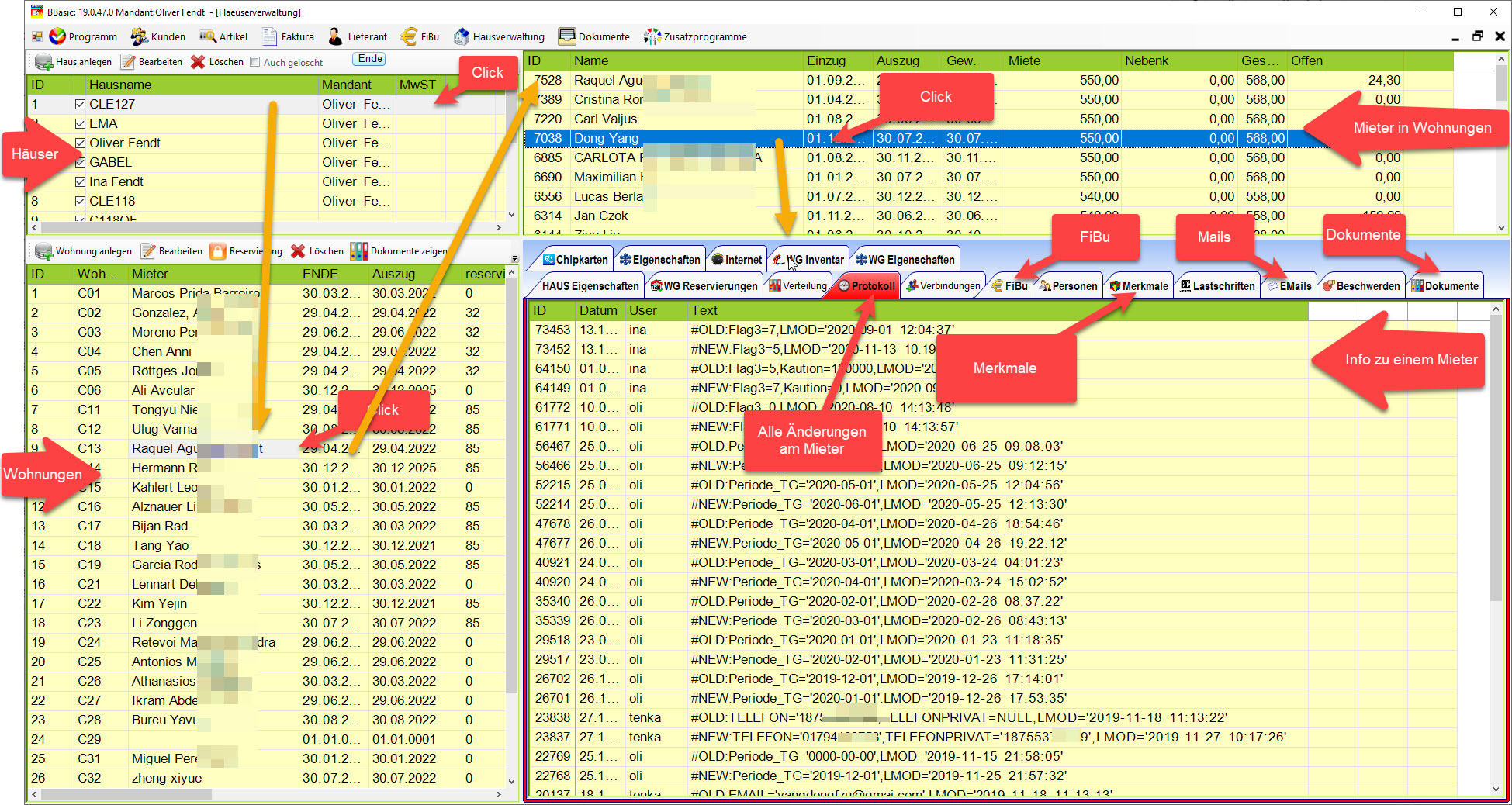Viewport: 1512px width, 805px height.
Task: Toggle checkbox for house Ina Fendt
Action: click(x=80, y=181)
